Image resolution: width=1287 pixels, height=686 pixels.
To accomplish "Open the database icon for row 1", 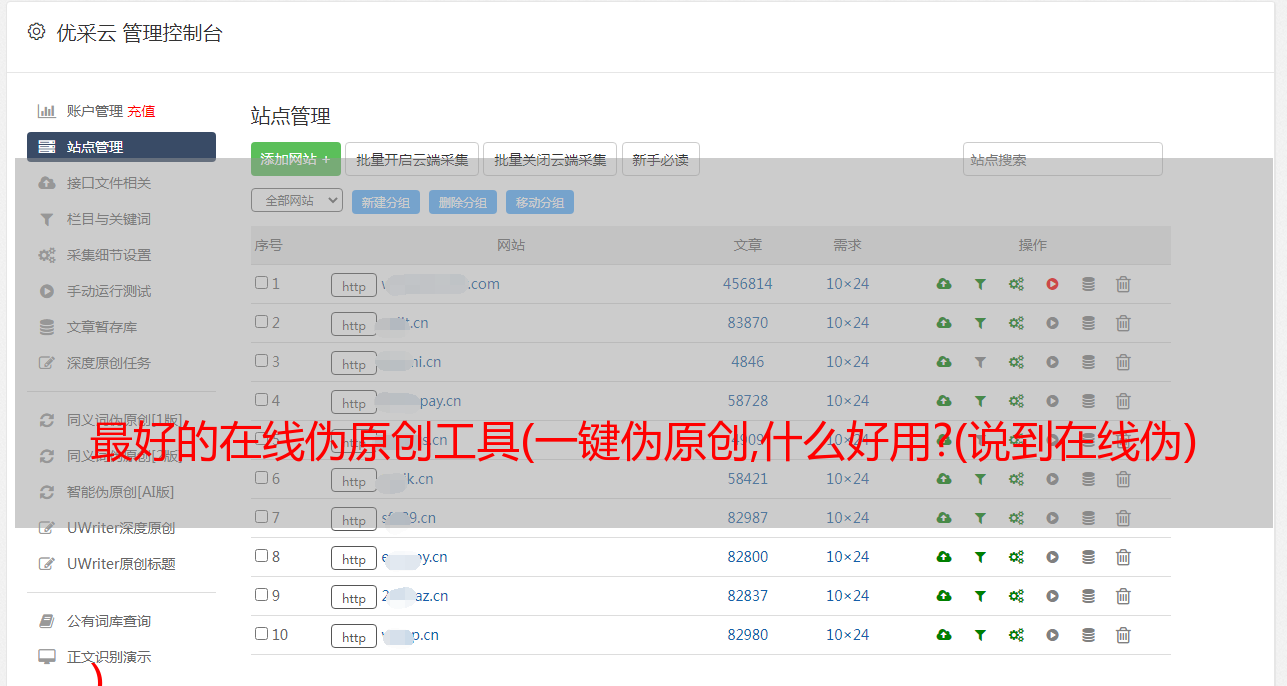I will (x=1088, y=284).
